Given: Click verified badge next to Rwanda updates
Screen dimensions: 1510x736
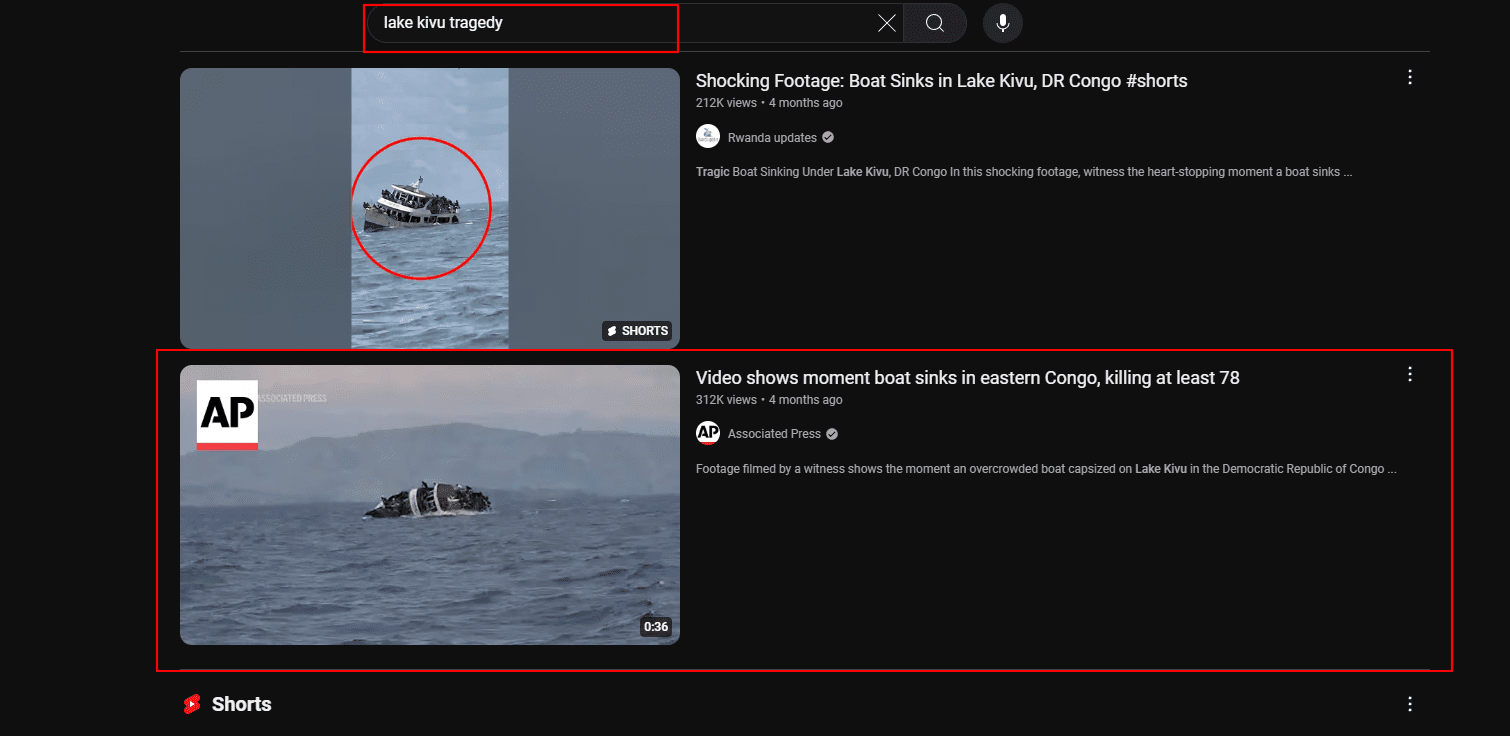Looking at the screenshot, I should (x=828, y=138).
